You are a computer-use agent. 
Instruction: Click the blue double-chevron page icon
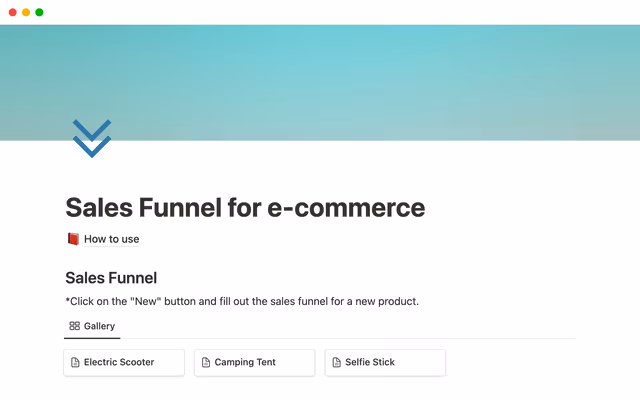point(91,138)
